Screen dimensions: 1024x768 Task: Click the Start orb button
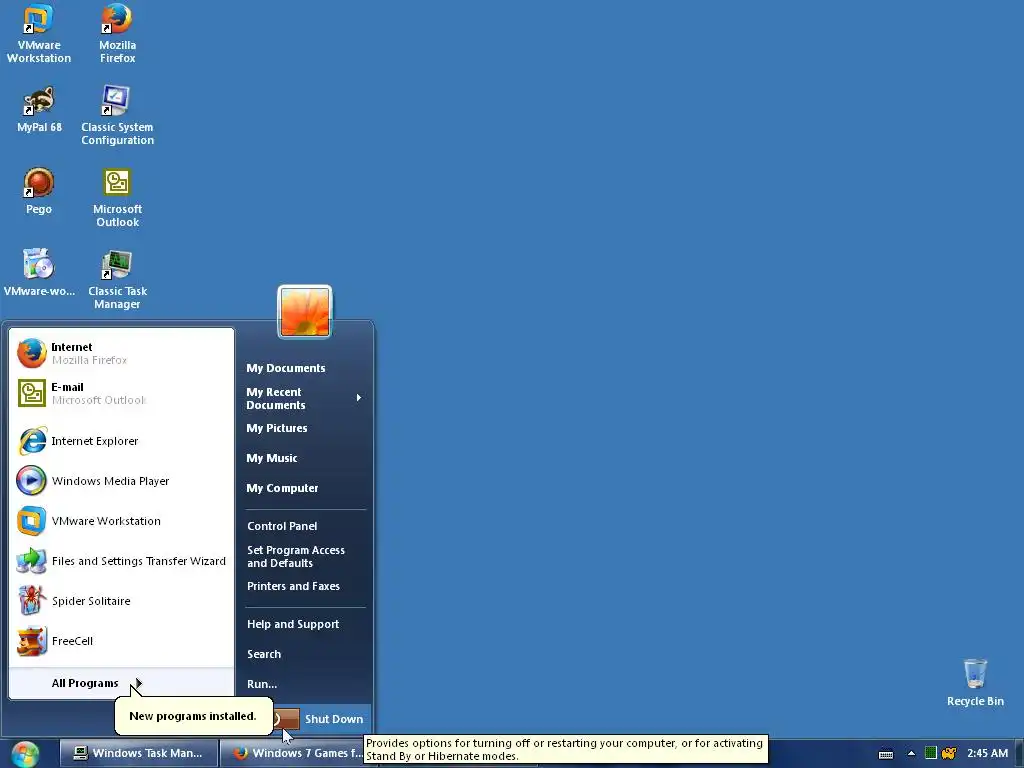click(25, 754)
